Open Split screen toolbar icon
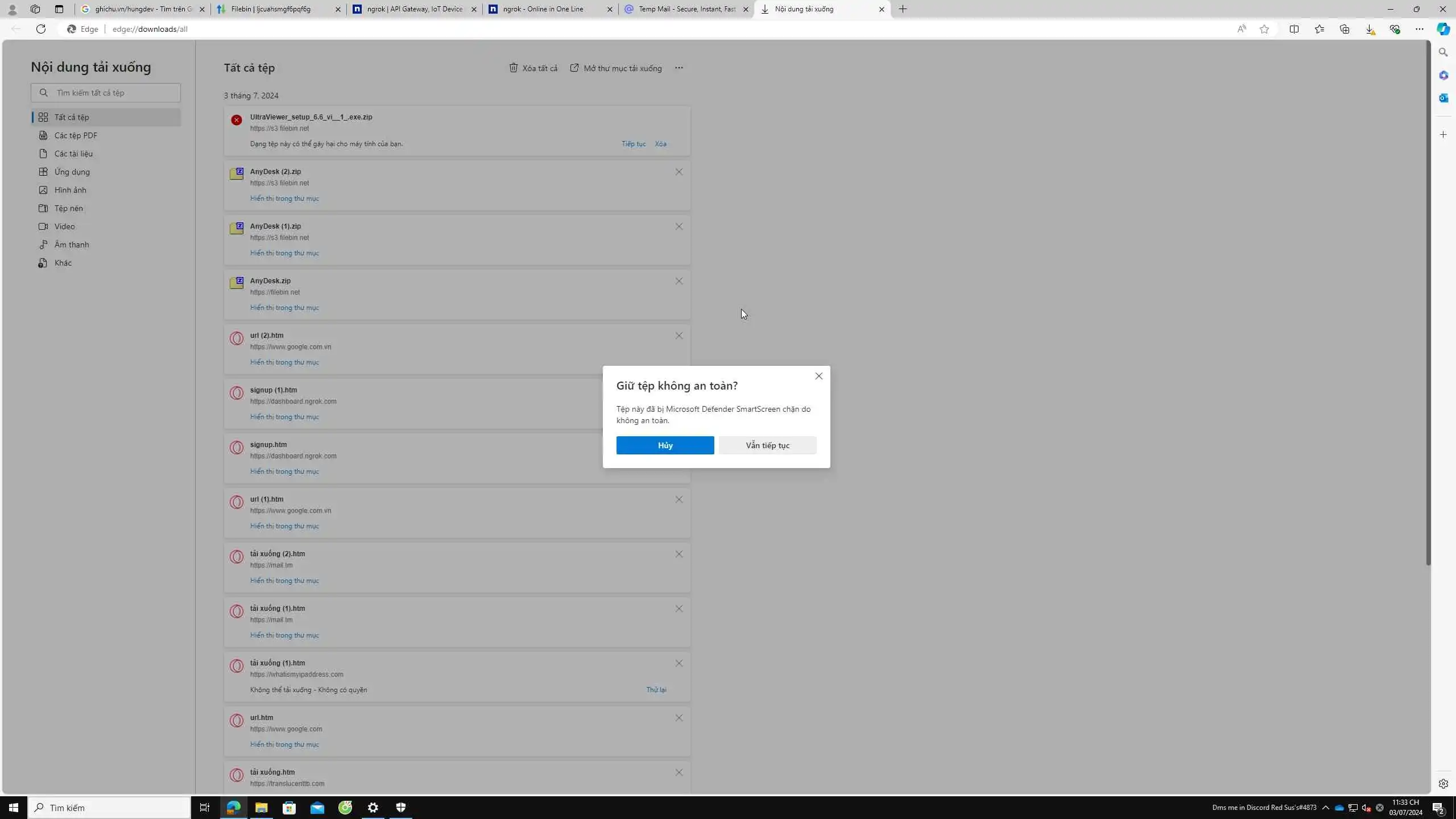The width and height of the screenshot is (1456, 819). tap(1294, 29)
